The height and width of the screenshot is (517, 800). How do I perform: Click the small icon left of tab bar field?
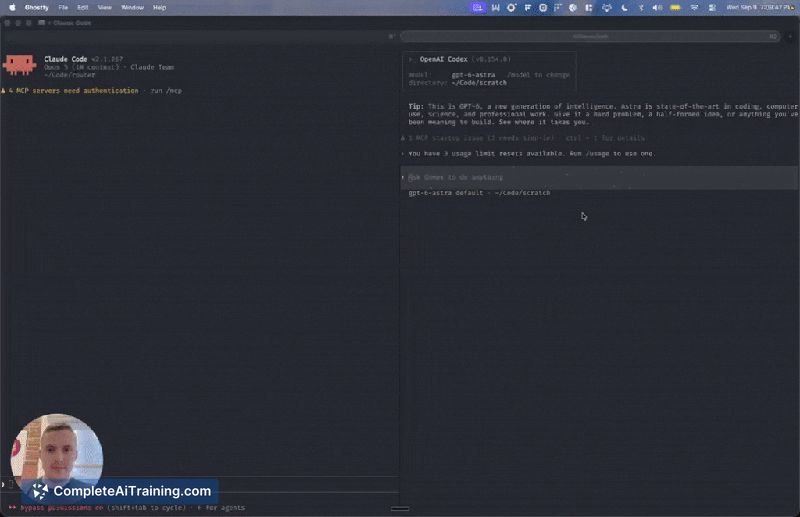[391, 36]
